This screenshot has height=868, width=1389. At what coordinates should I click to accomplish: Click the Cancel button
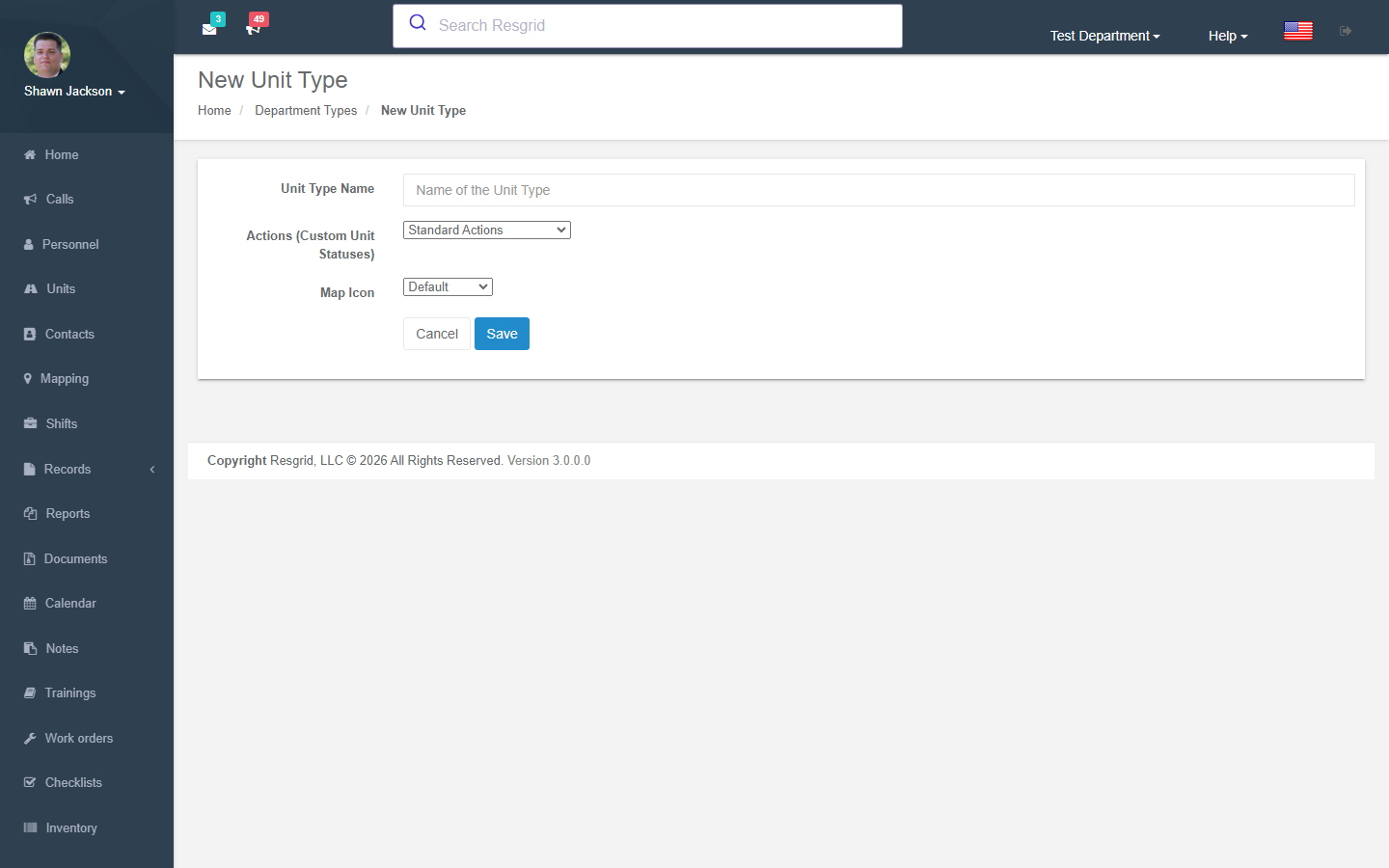tap(437, 334)
